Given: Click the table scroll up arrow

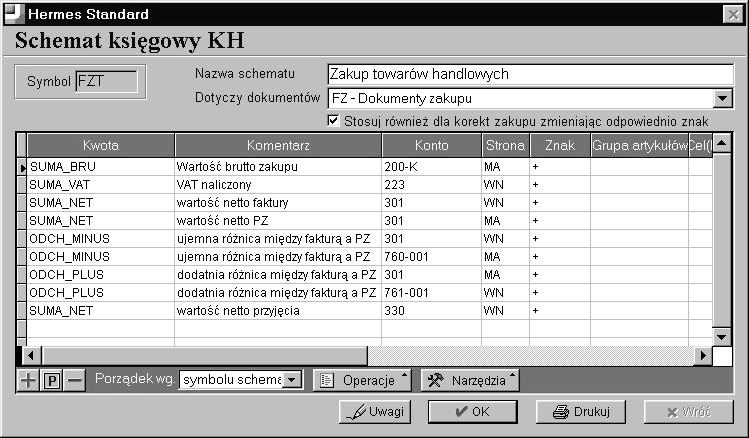Looking at the screenshot, I should pyautogui.click(x=722, y=142).
